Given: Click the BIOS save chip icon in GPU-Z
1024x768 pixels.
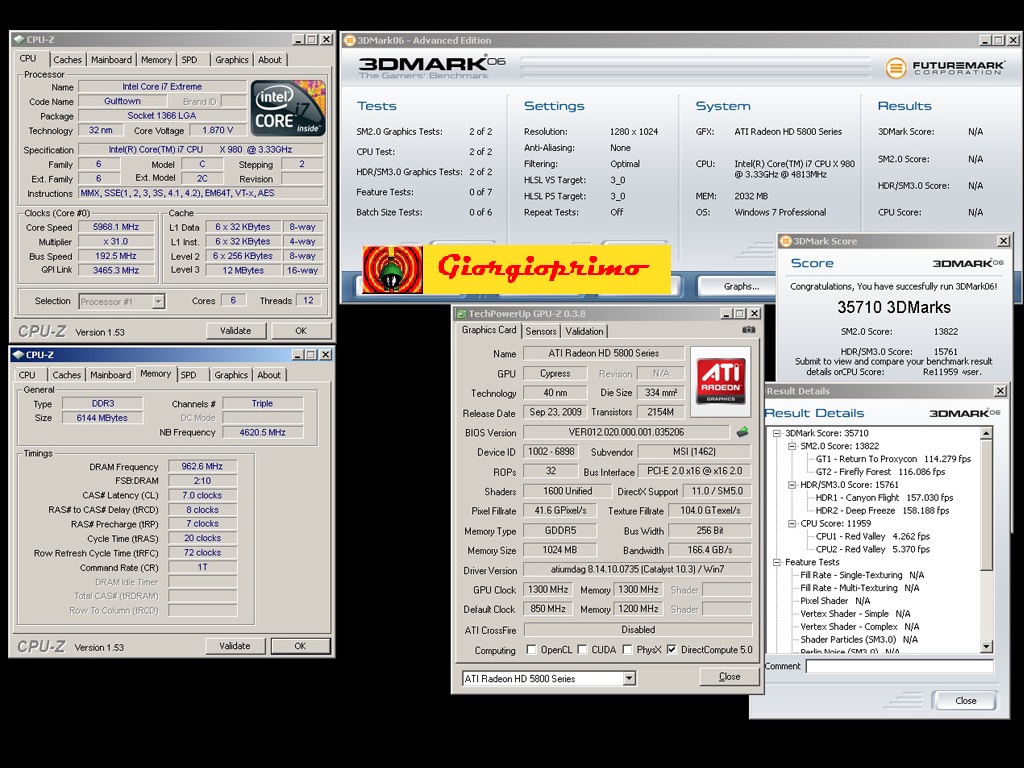Looking at the screenshot, I should [x=742, y=432].
